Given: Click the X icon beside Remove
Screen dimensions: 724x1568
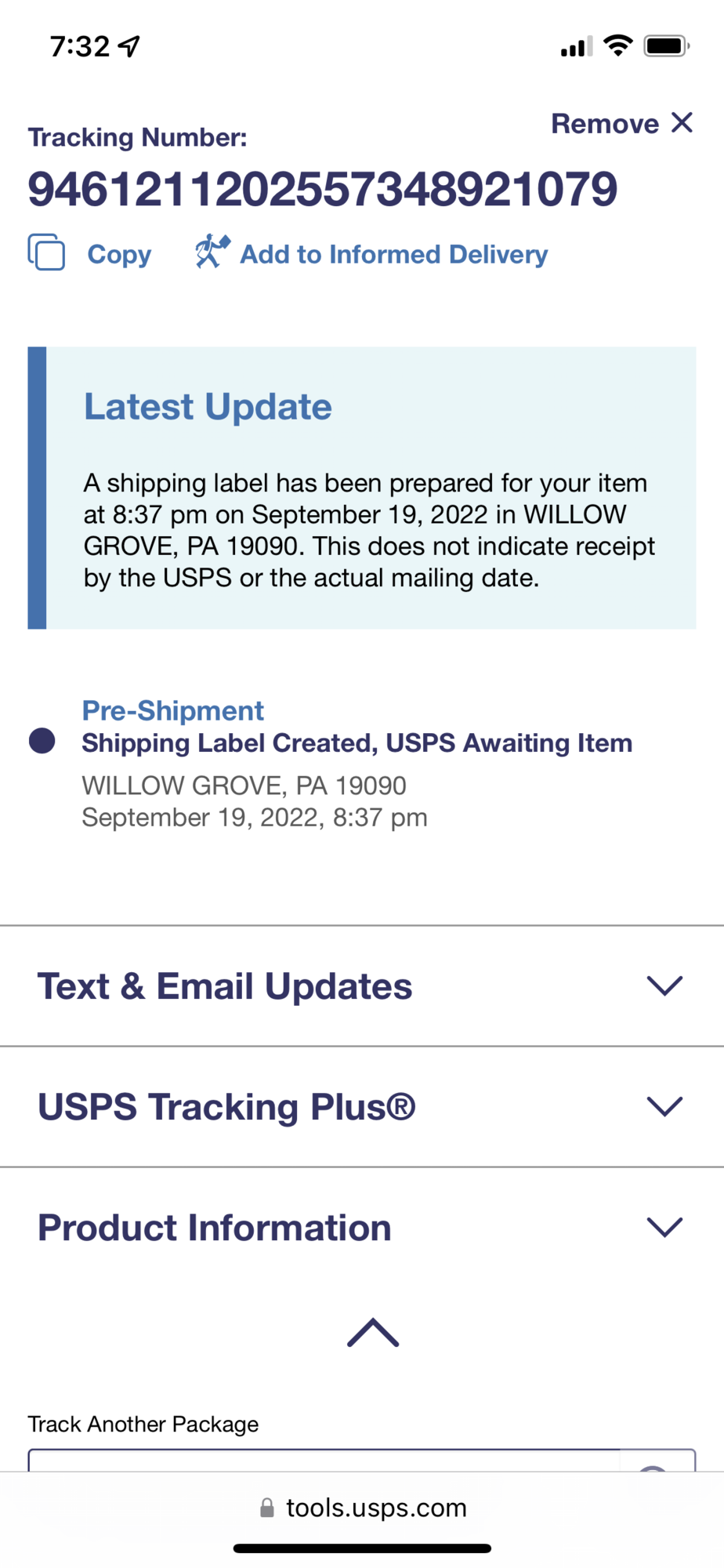Looking at the screenshot, I should click(x=682, y=122).
